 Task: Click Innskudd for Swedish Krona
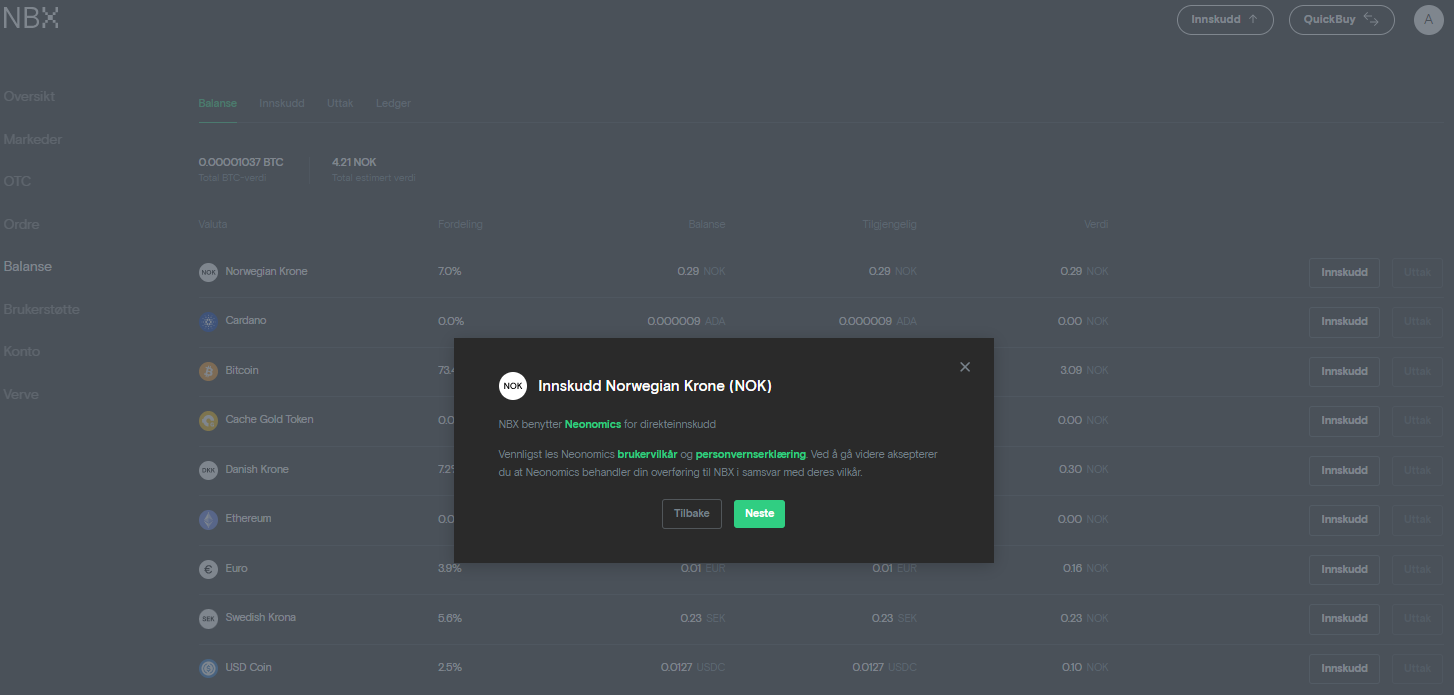pos(1344,619)
